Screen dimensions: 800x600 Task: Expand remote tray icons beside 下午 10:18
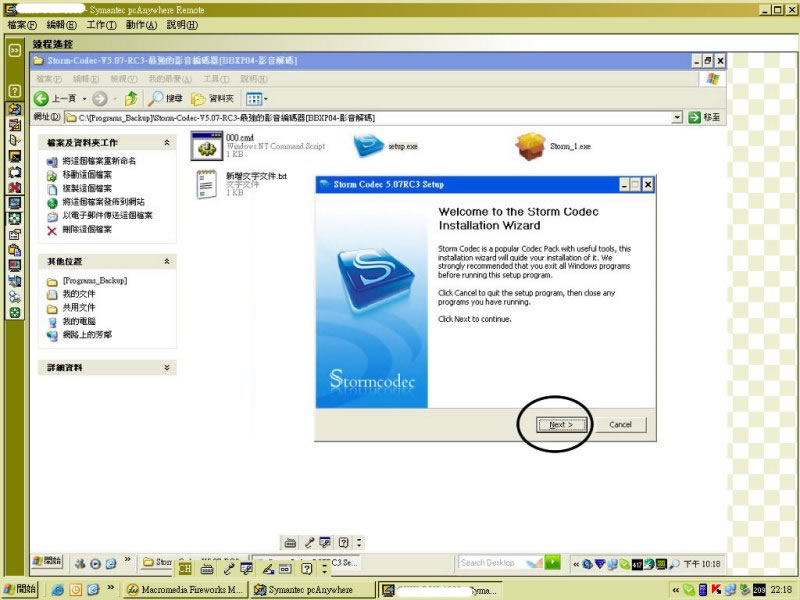click(x=576, y=564)
